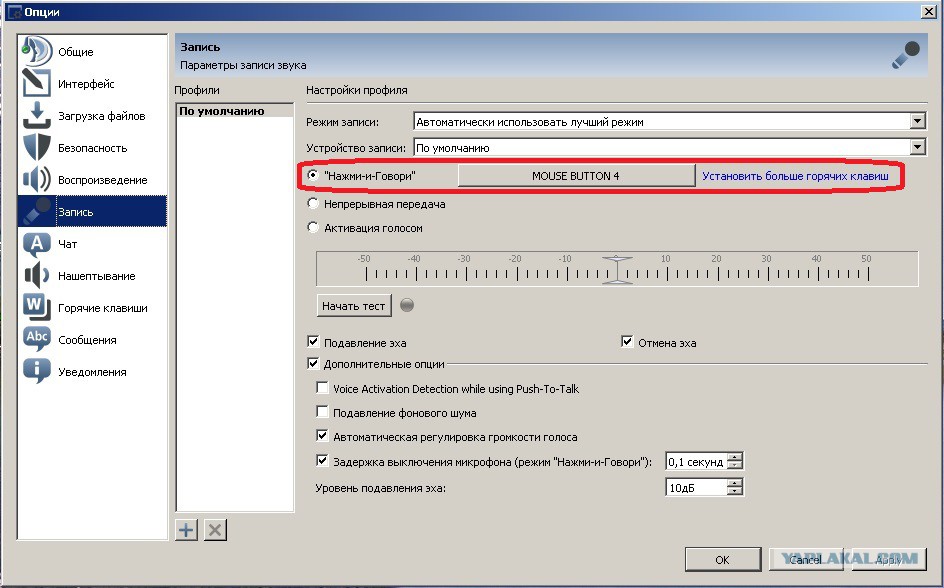Click the plus icon to add profile

[x=187, y=530]
